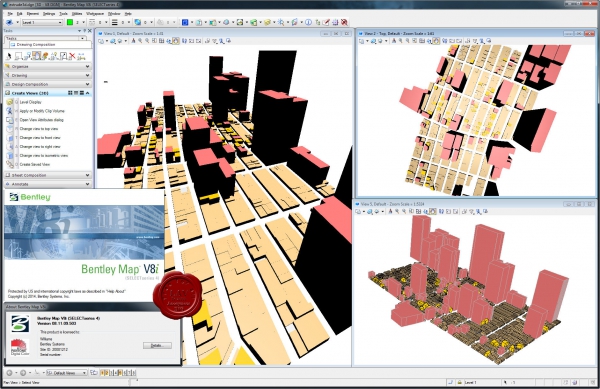600x389 pixels.
Task: Select the Element Selection arrow tool
Action: click(9, 56)
